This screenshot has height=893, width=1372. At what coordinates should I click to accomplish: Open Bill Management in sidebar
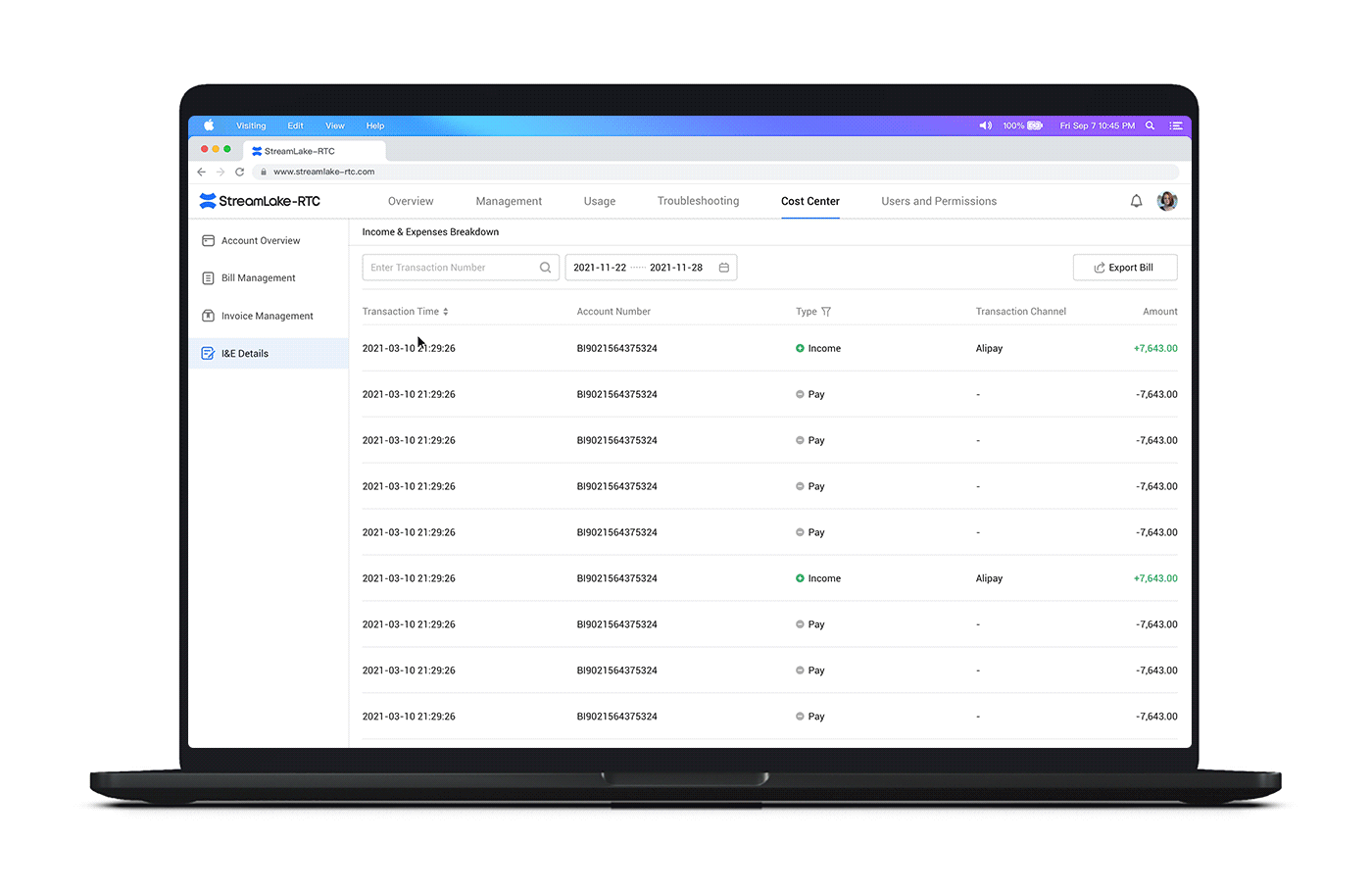(x=269, y=278)
